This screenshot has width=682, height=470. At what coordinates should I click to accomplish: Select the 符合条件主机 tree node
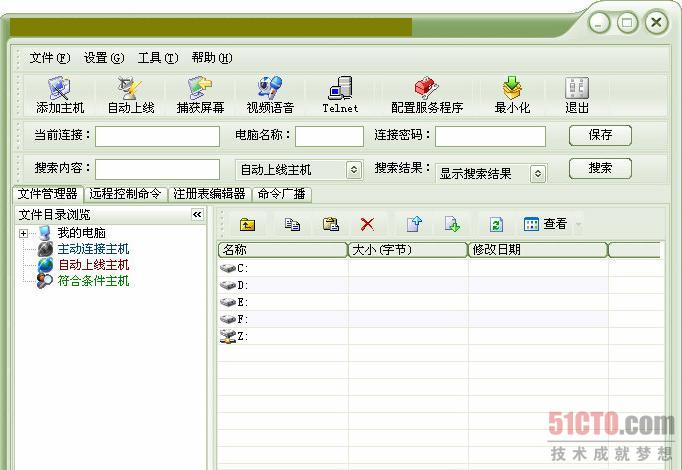coord(93,281)
